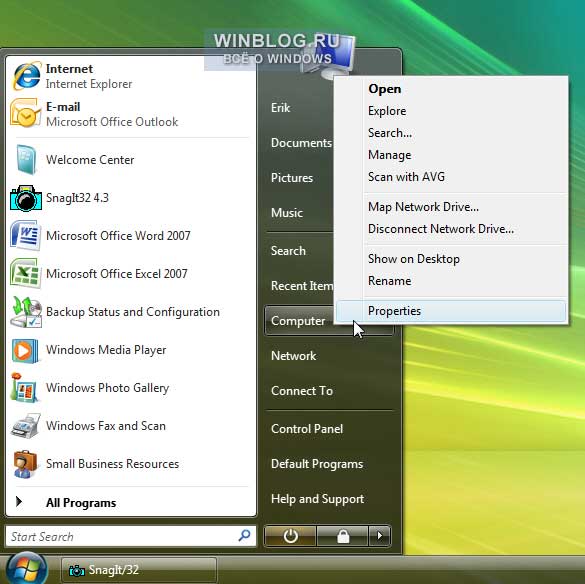Image resolution: width=585 pixels, height=584 pixels.
Task: Open Backup Status and Configuration icon
Action: (26, 312)
